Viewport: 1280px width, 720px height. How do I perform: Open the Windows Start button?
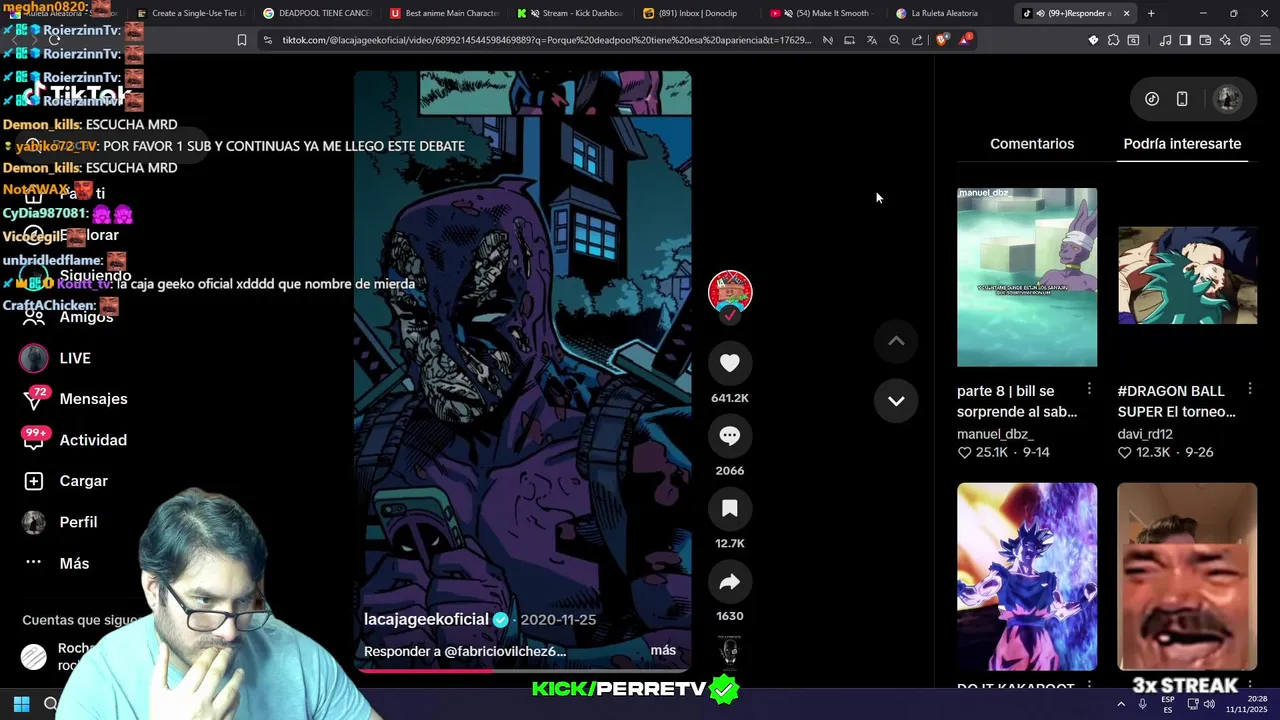pos(21,704)
